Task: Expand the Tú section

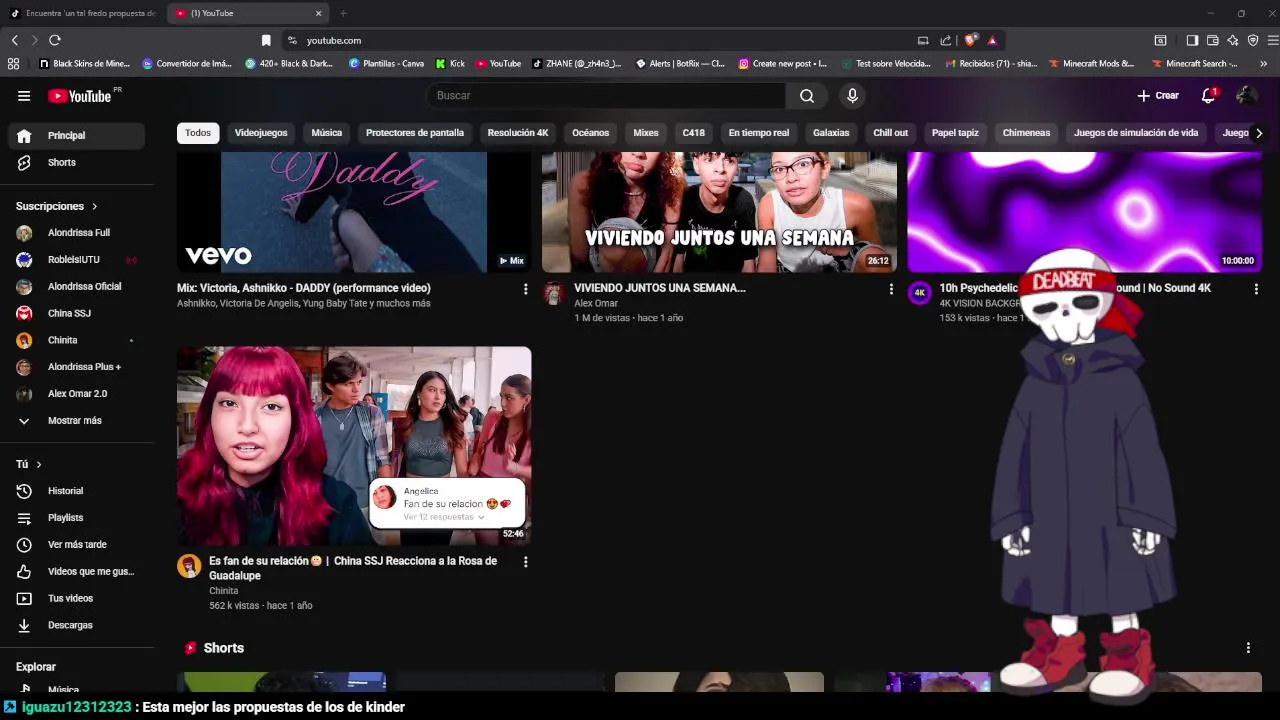Action: [29, 464]
